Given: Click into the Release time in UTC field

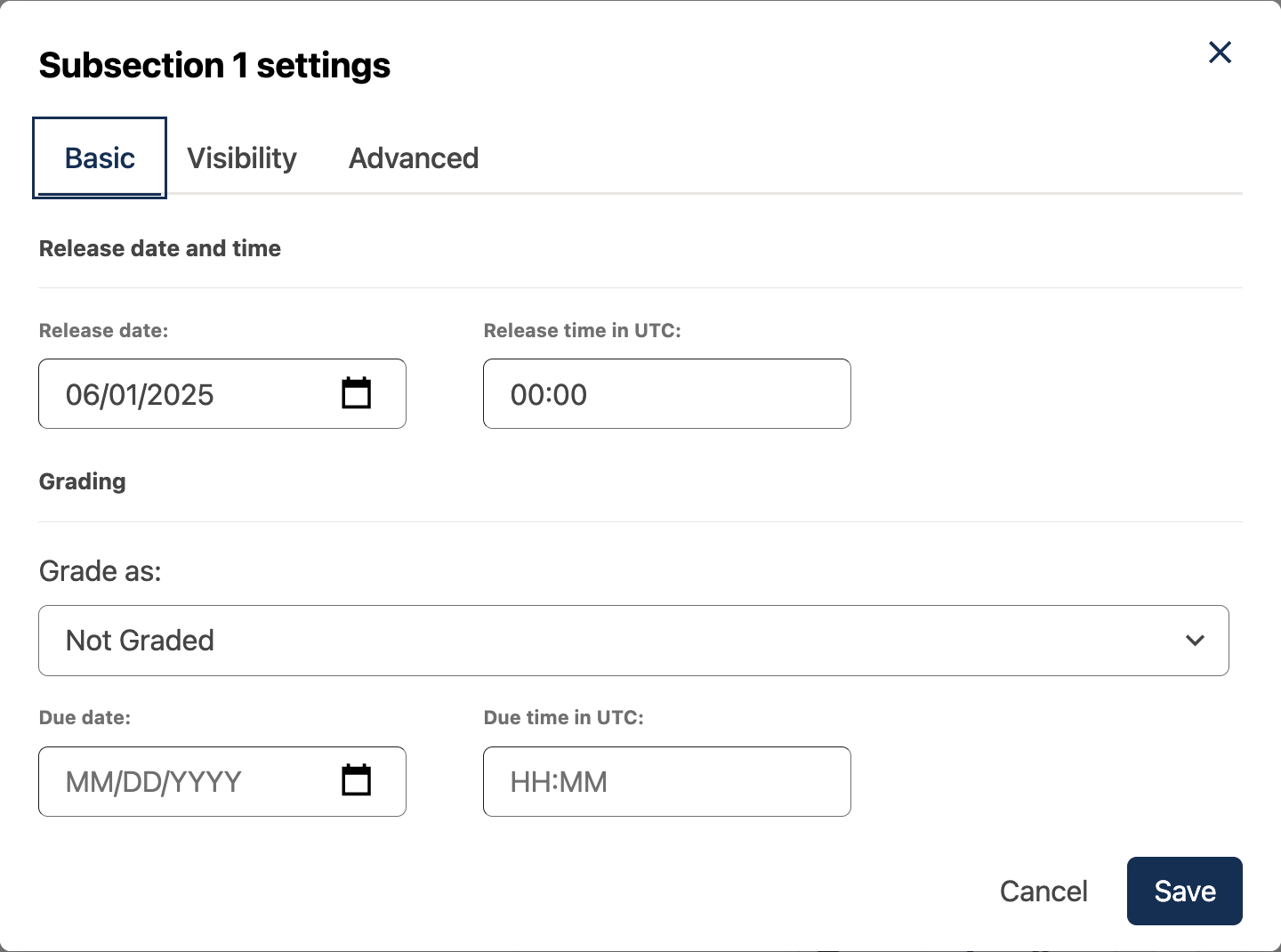Looking at the screenshot, I should click(666, 393).
